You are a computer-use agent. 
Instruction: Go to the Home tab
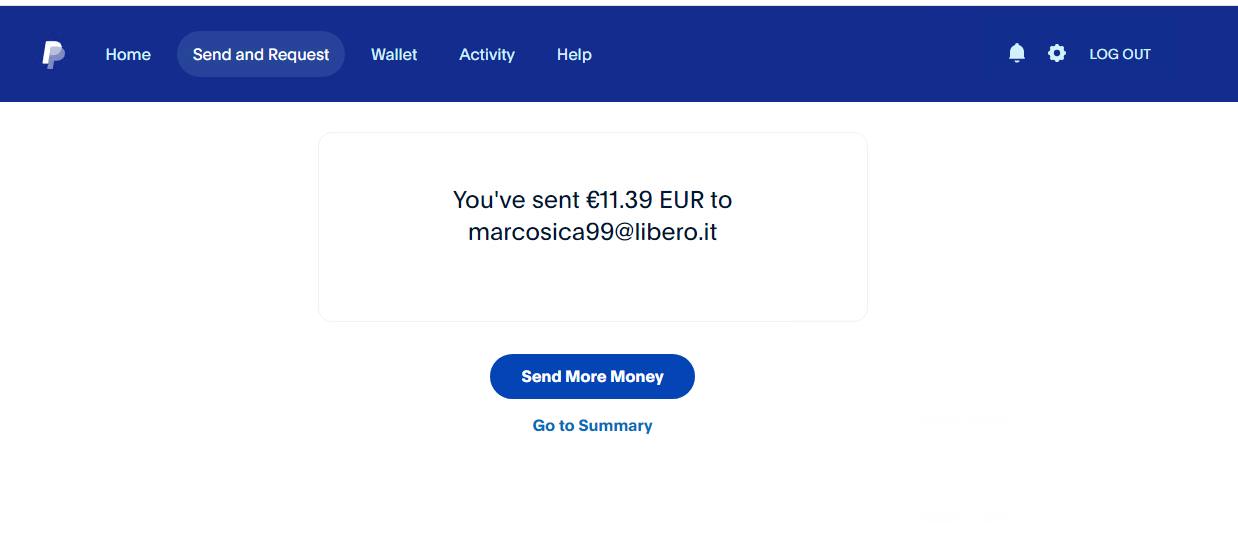(x=128, y=55)
